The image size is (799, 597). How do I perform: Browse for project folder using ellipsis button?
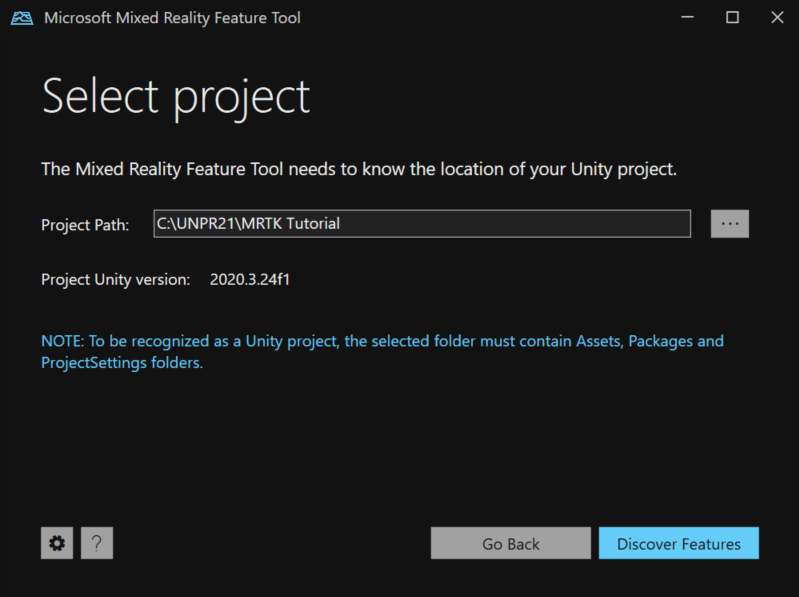729,224
